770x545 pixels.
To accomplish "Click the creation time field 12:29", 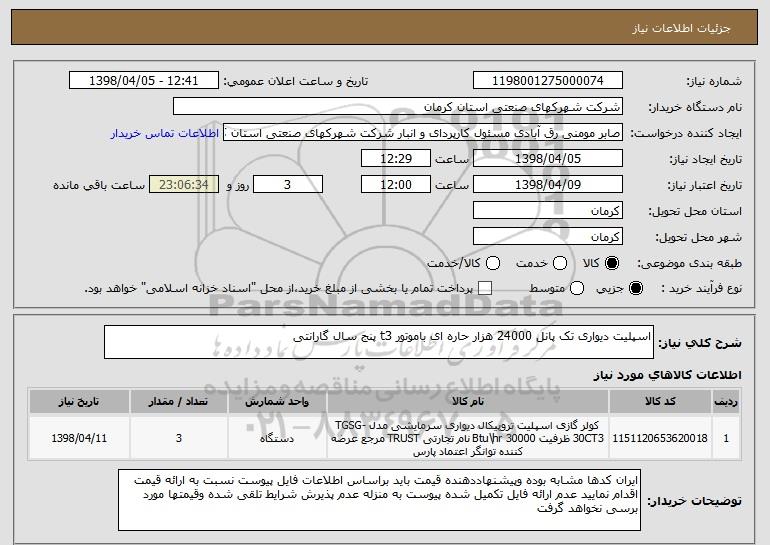I will (x=396, y=159).
